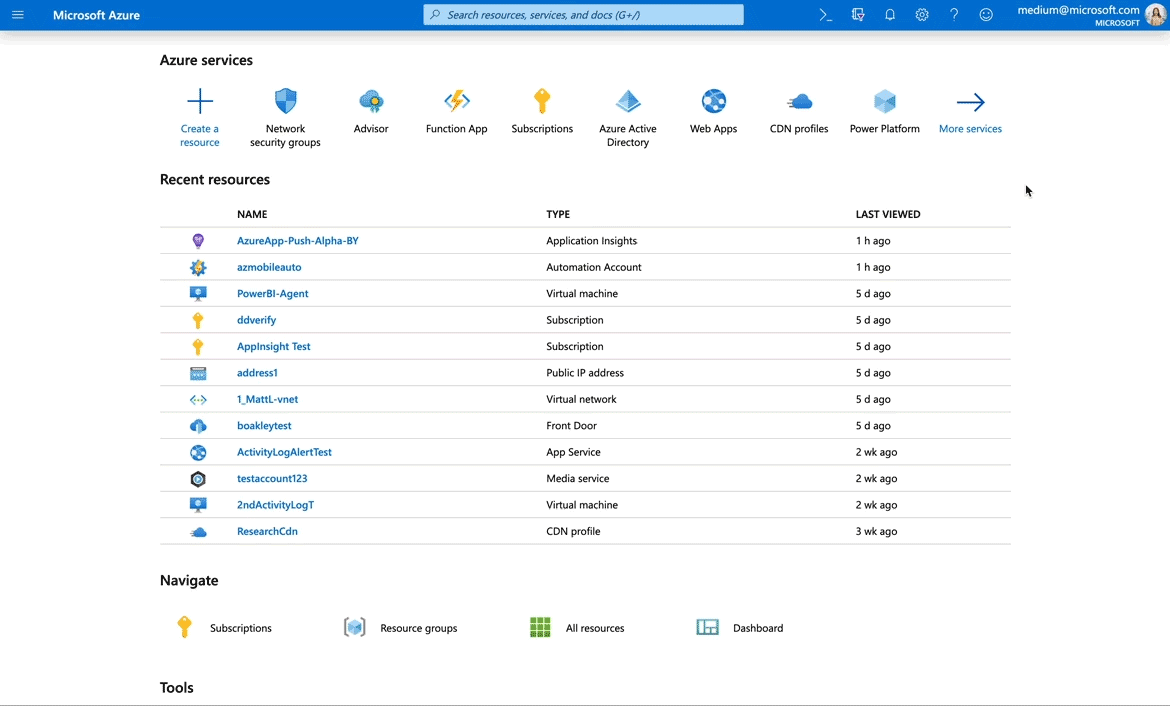The image size is (1170, 706).
Task: Open the 2ndActivityLogT link
Action: [x=275, y=505]
